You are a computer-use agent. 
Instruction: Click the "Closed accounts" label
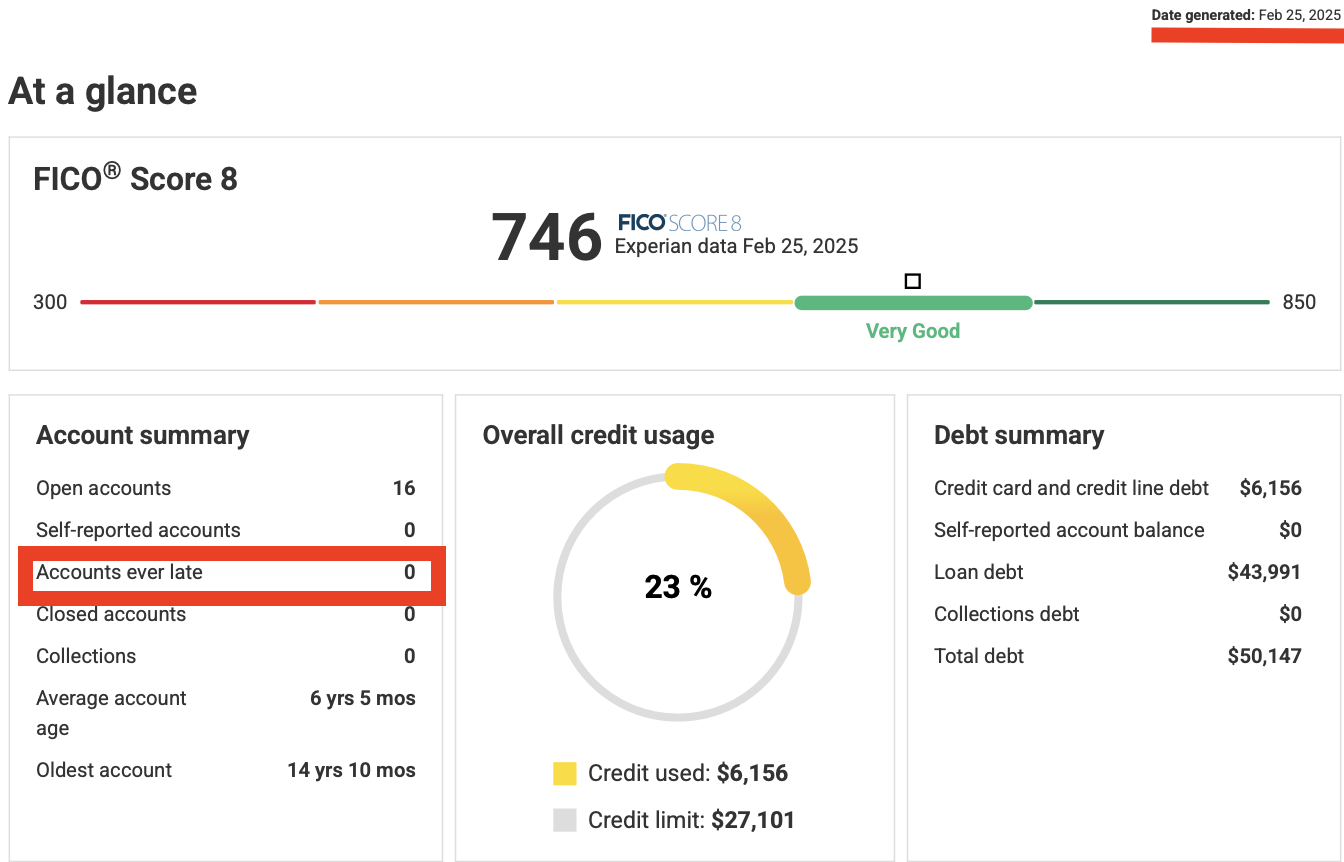coord(111,614)
